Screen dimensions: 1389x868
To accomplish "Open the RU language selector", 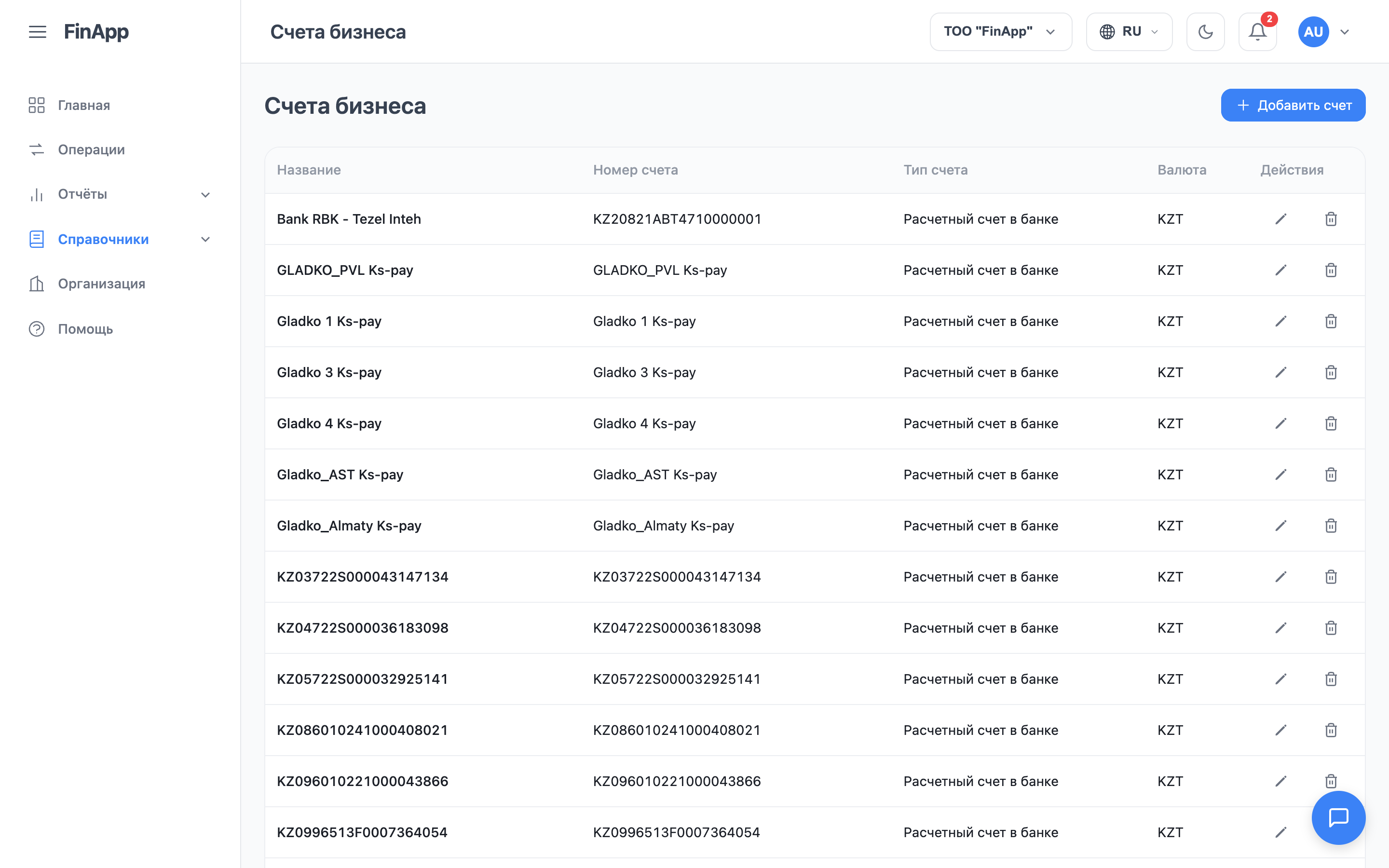I will (1129, 31).
